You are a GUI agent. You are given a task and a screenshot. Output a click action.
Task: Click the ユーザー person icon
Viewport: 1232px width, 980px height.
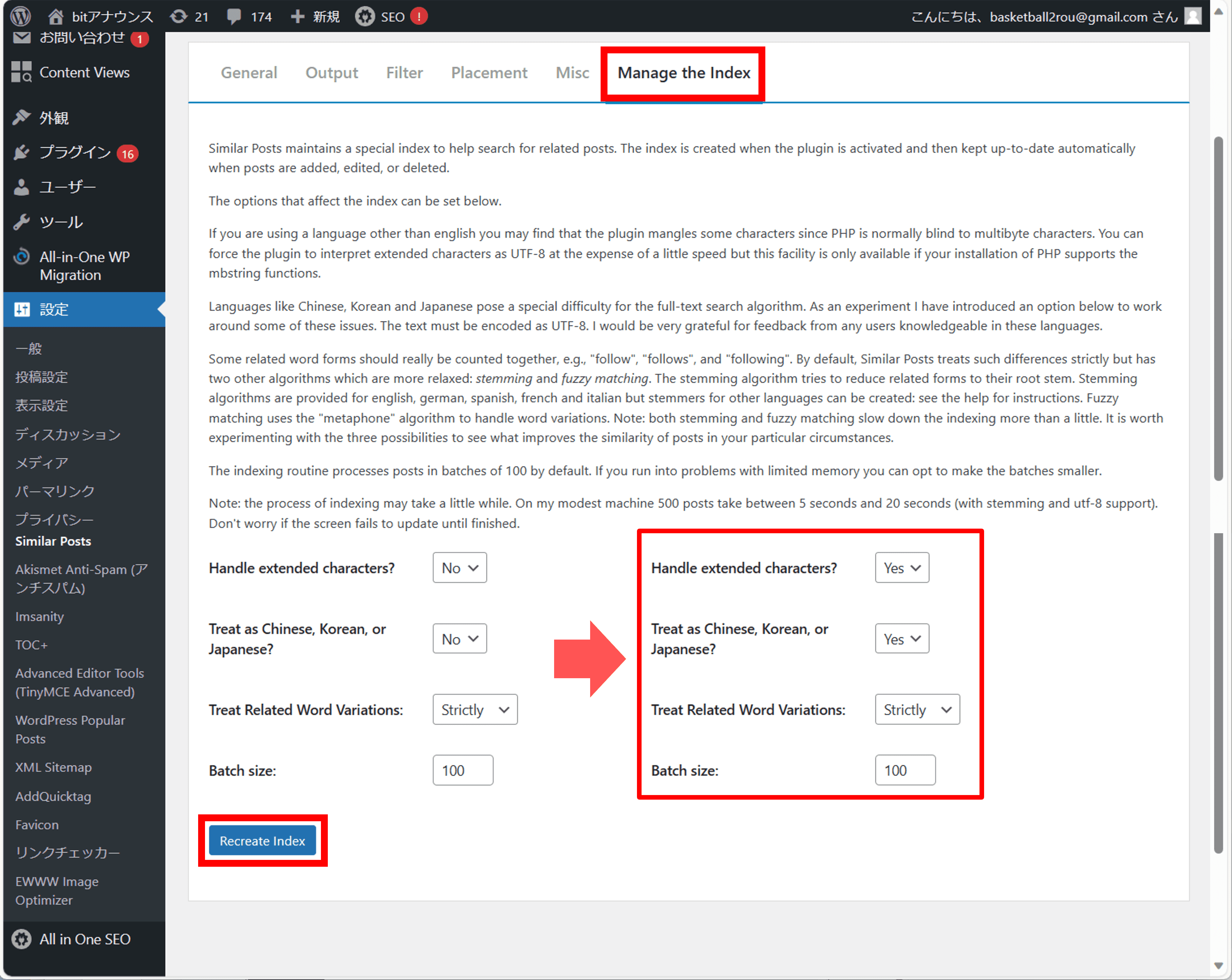tap(22, 187)
